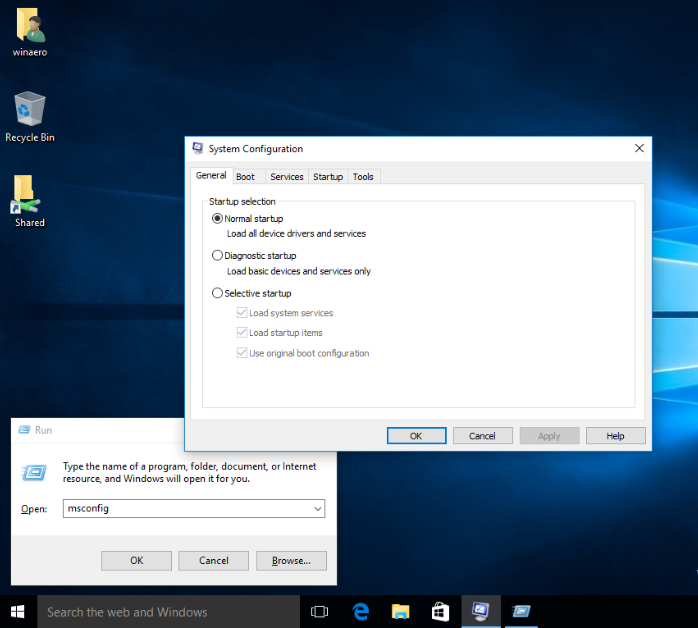
Task: Click OK in the Run dialog
Action: click(x=136, y=561)
